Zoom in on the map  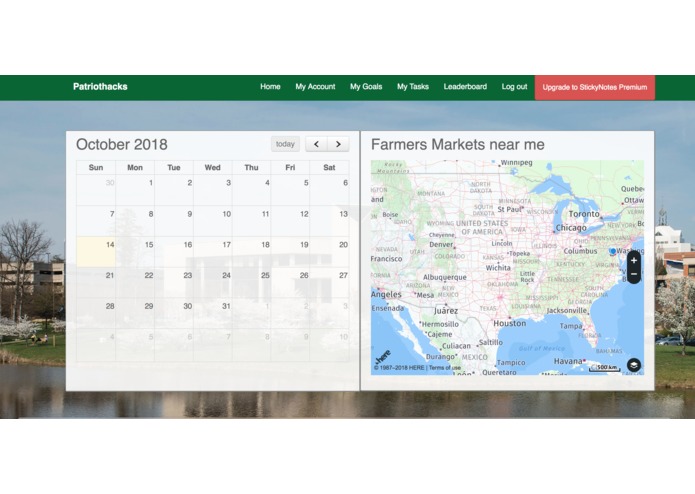(634, 261)
